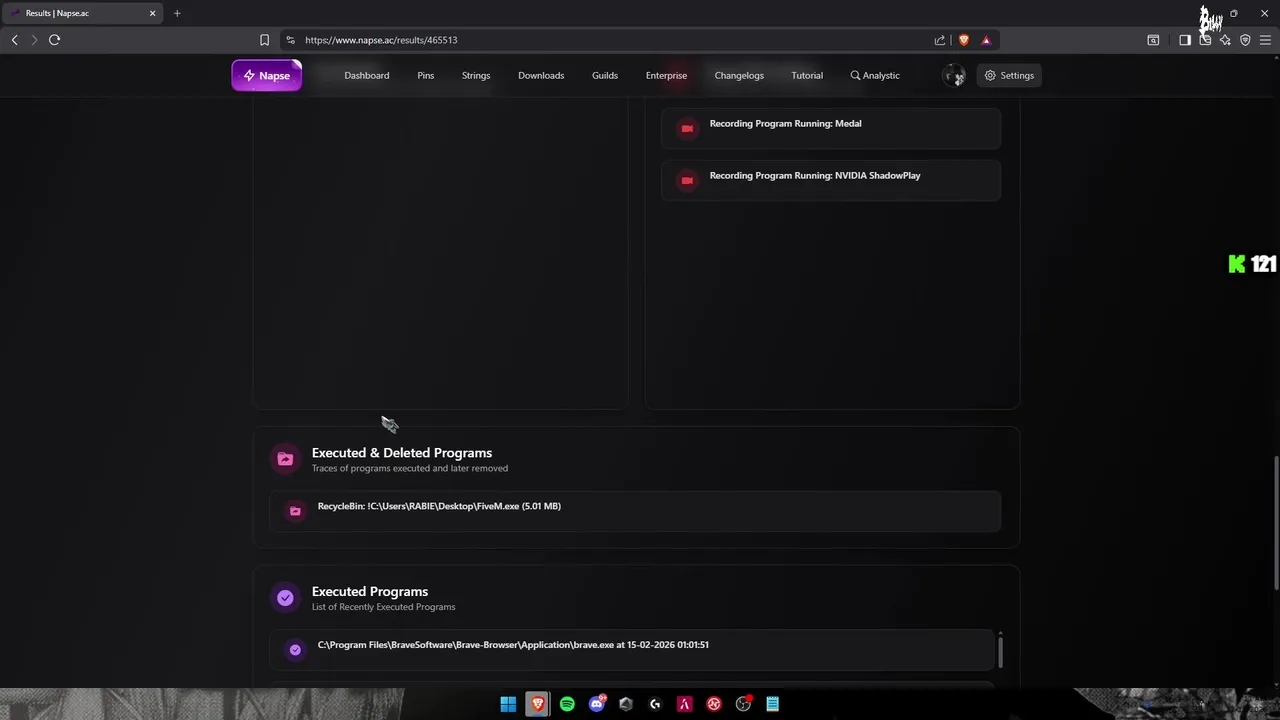
Task: Click the Napse logo button
Action: pos(267,75)
